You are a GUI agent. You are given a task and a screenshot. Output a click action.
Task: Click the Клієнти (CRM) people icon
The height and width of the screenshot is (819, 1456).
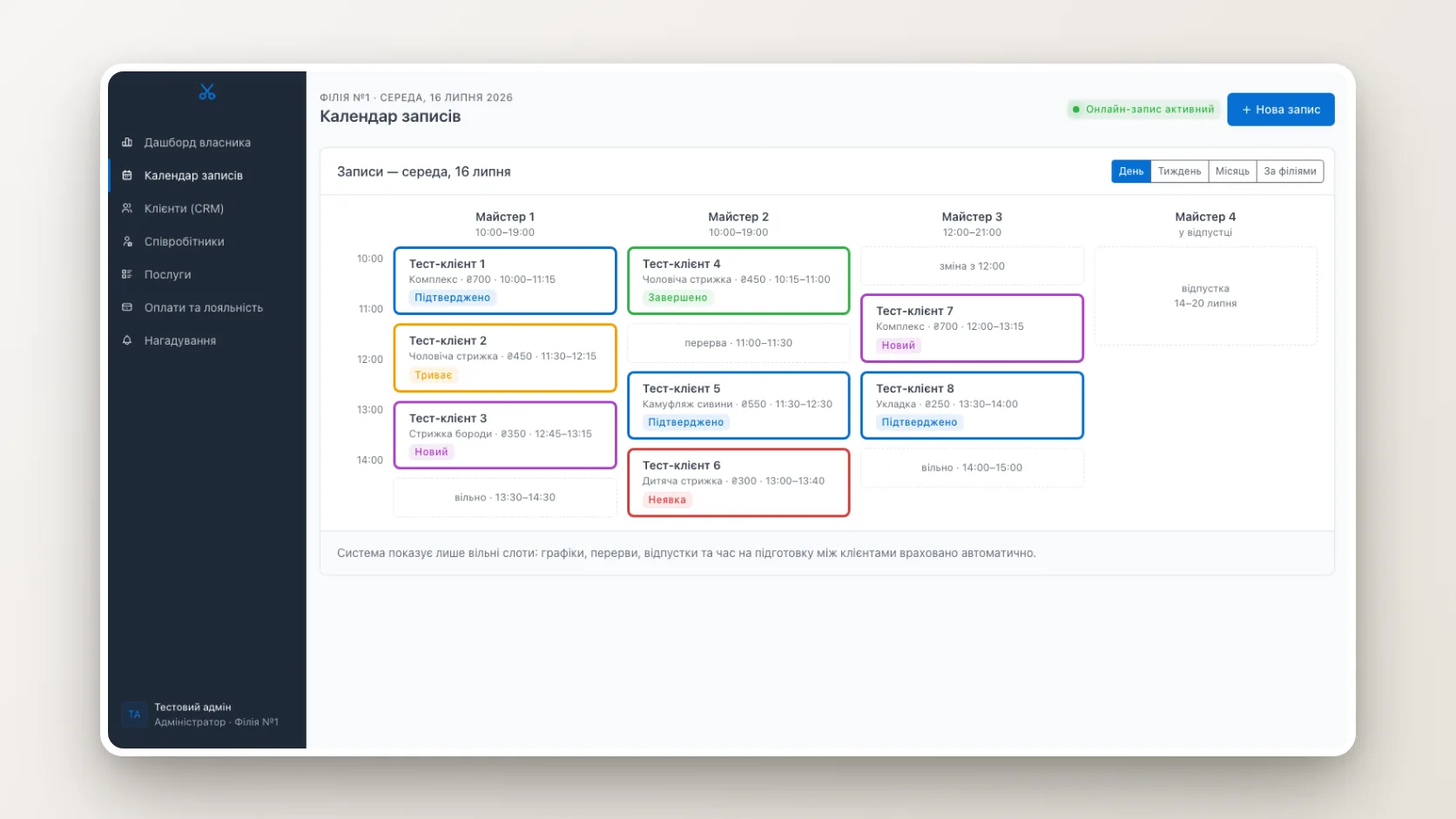point(127,208)
